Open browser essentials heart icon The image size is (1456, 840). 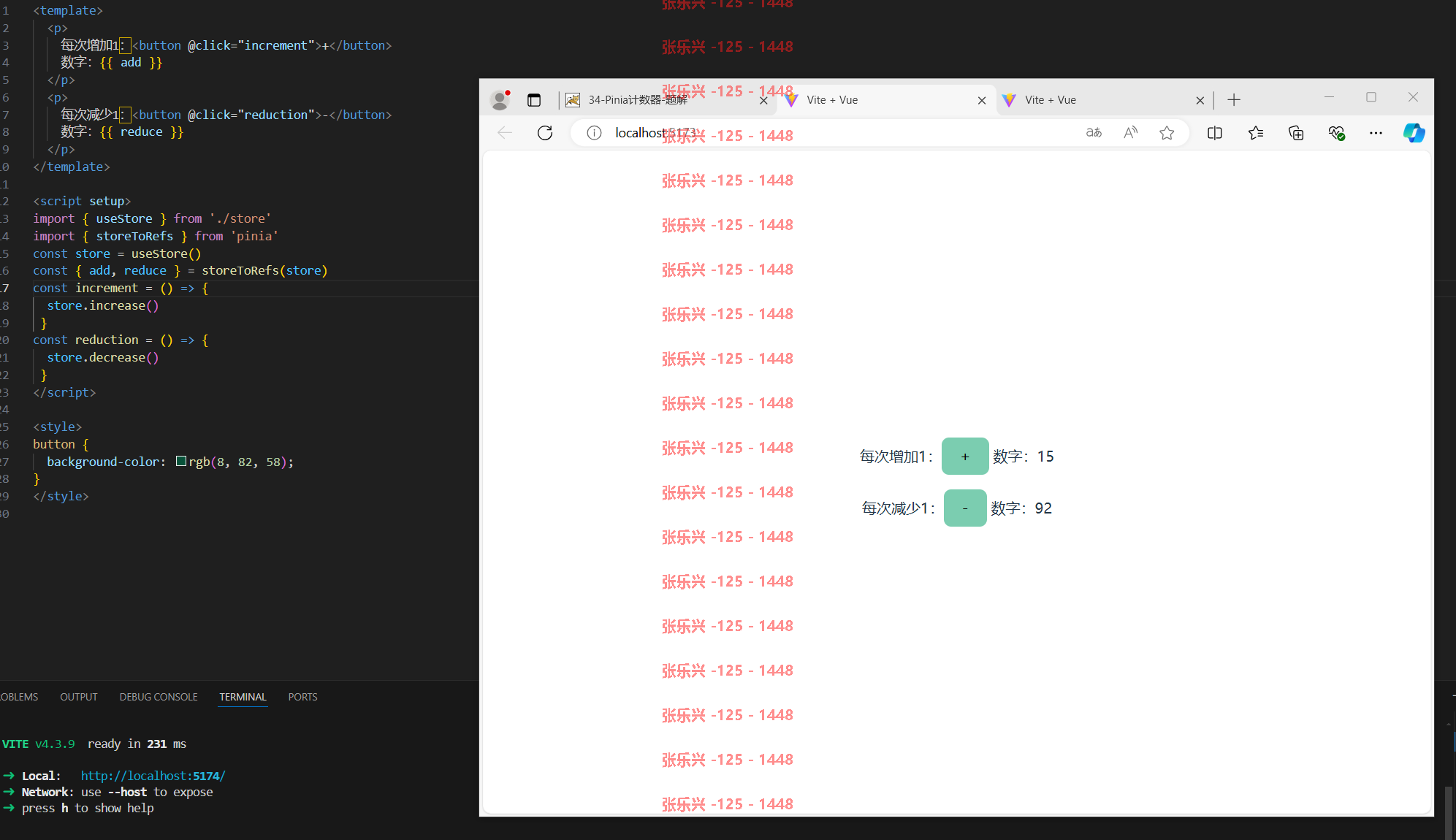pyautogui.click(x=1336, y=133)
